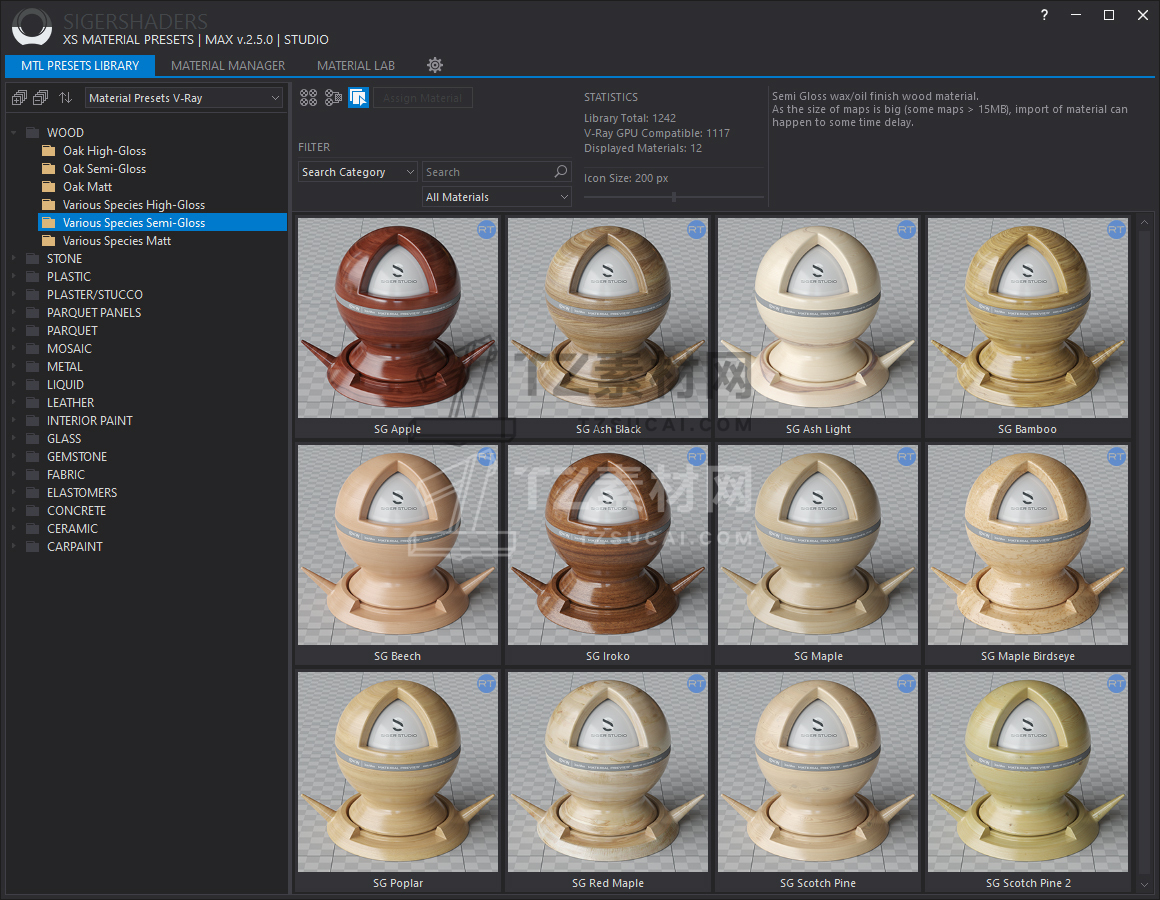Click the "Displayed Materials: 12" statistic
The width and height of the screenshot is (1160, 900).
point(643,148)
